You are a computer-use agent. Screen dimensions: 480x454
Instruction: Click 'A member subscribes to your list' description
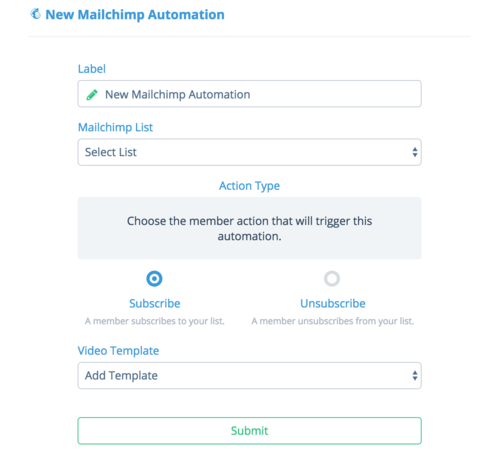click(x=155, y=321)
